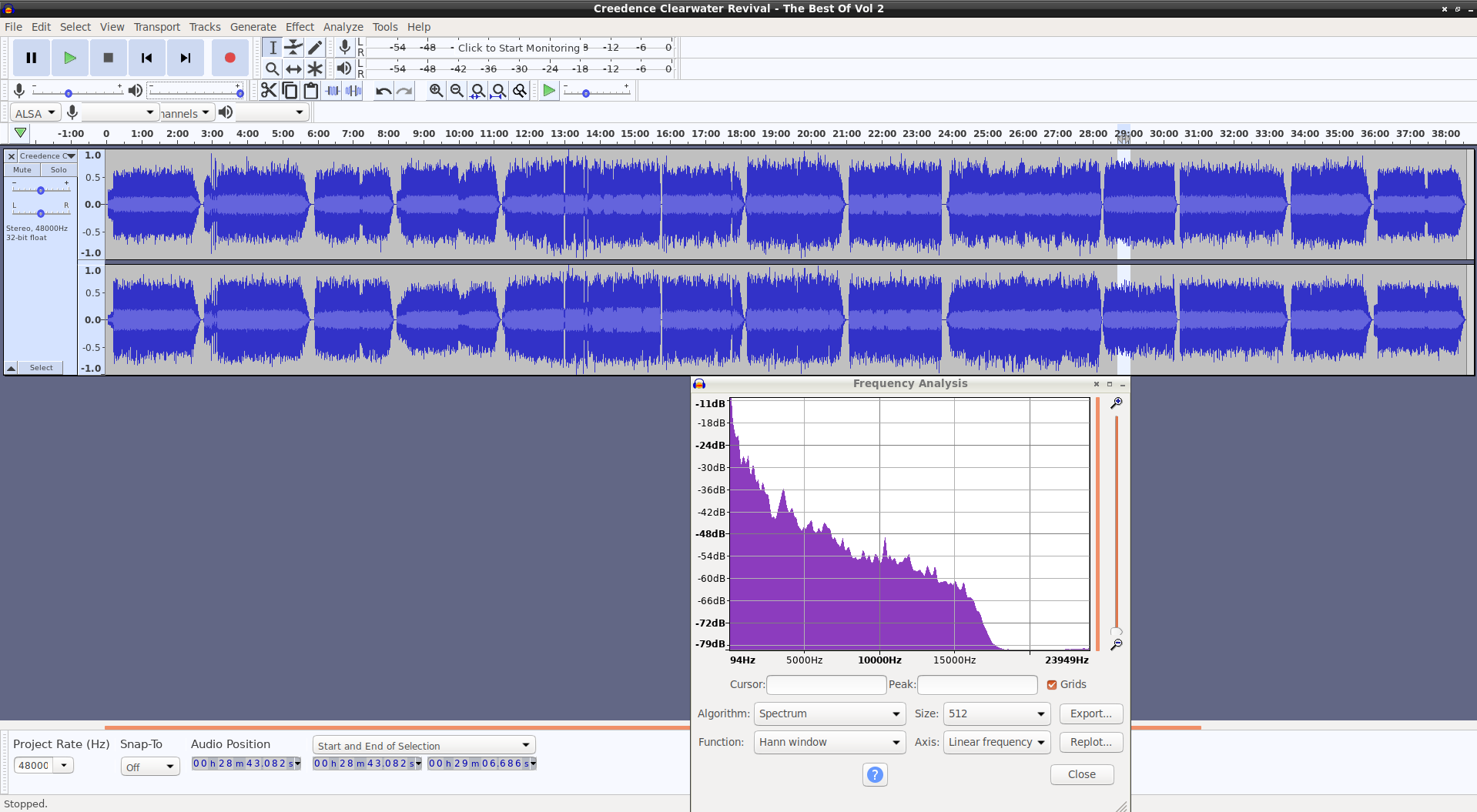Click the Pause transport button
The width and height of the screenshot is (1477, 812).
click(32, 58)
